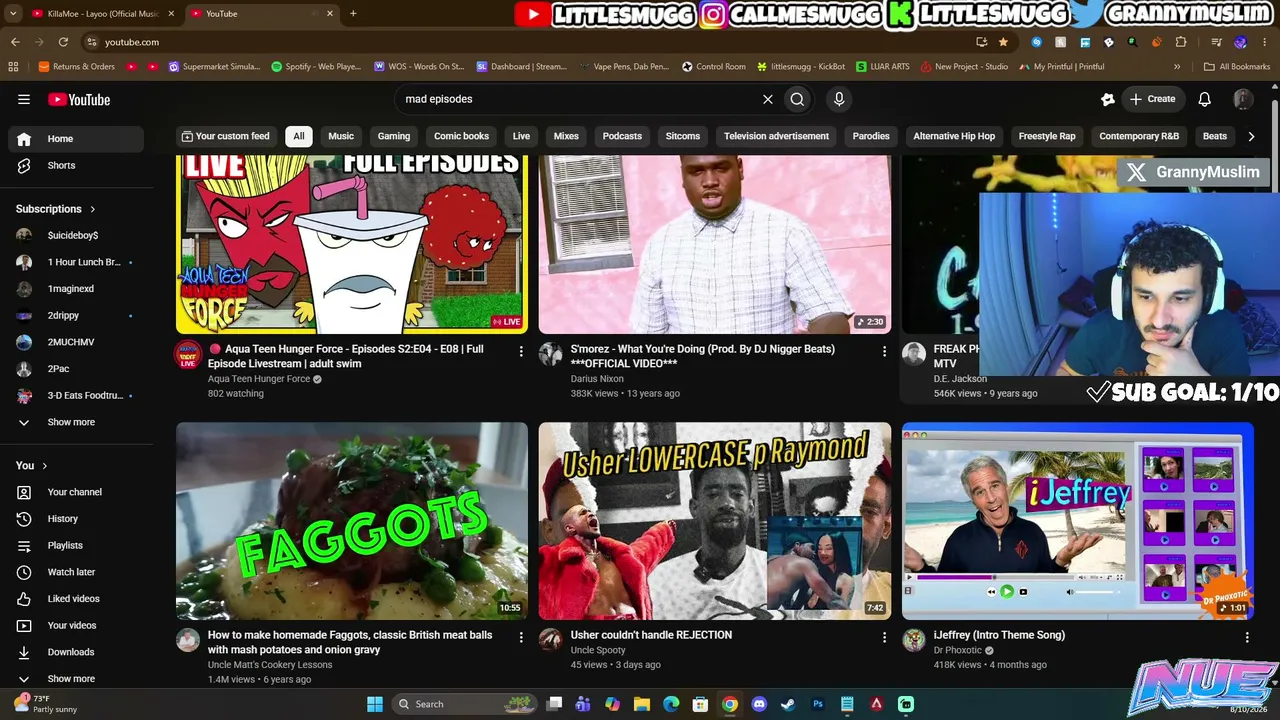The height and width of the screenshot is (720, 1280).
Task: Open the iJeffrey Intro Theme Song thumbnail
Action: [1078, 521]
